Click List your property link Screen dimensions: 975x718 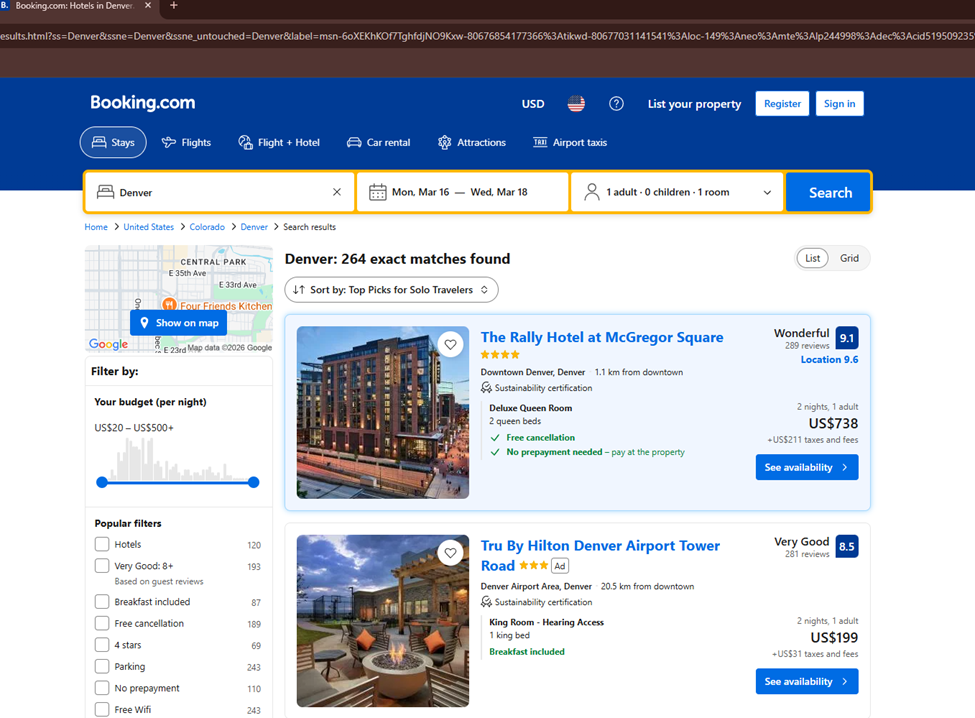click(x=694, y=104)
